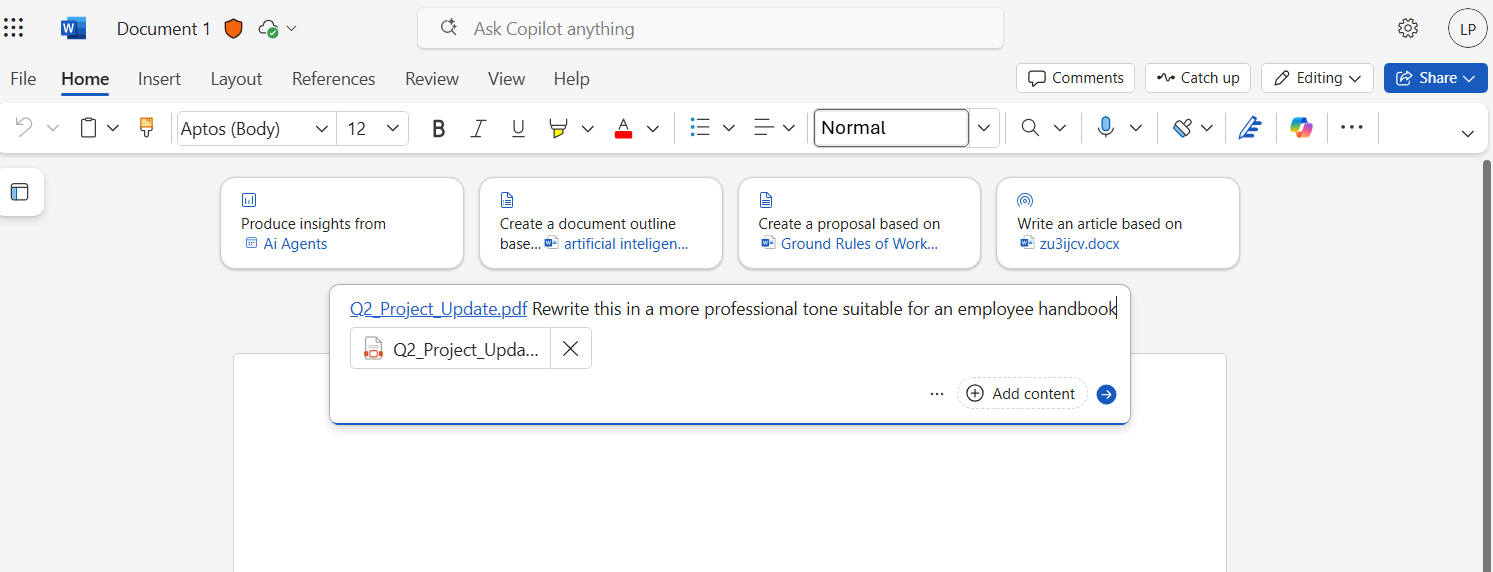
Task: Start Dictate with the microphone icon
Action: point(1105,128)
